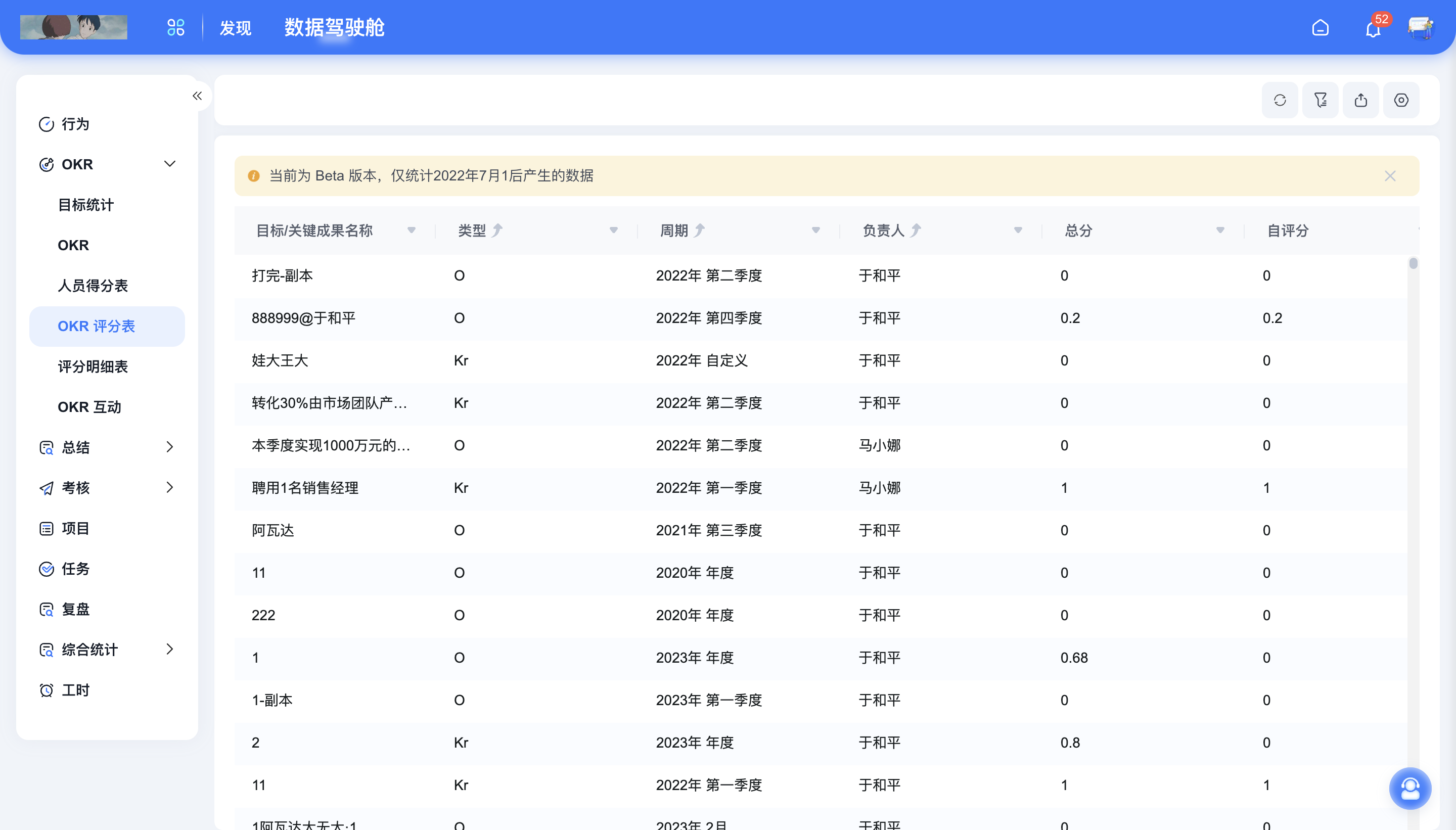1456x830 pixels.
Task: Open 项目 in sidebar
Action: pyautogui.click(x=107, y=528)
